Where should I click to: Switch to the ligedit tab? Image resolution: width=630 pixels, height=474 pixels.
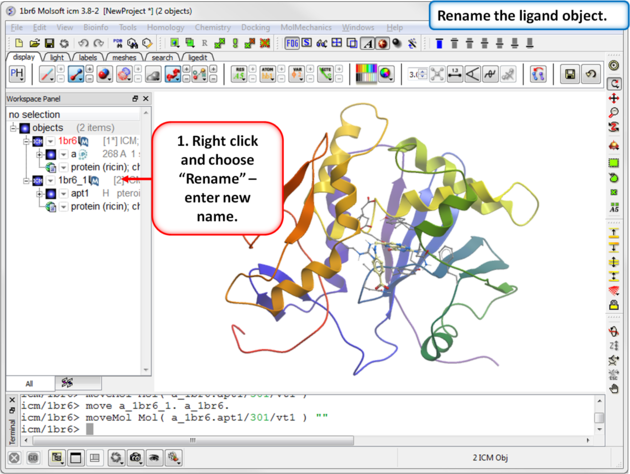point(198,58)
